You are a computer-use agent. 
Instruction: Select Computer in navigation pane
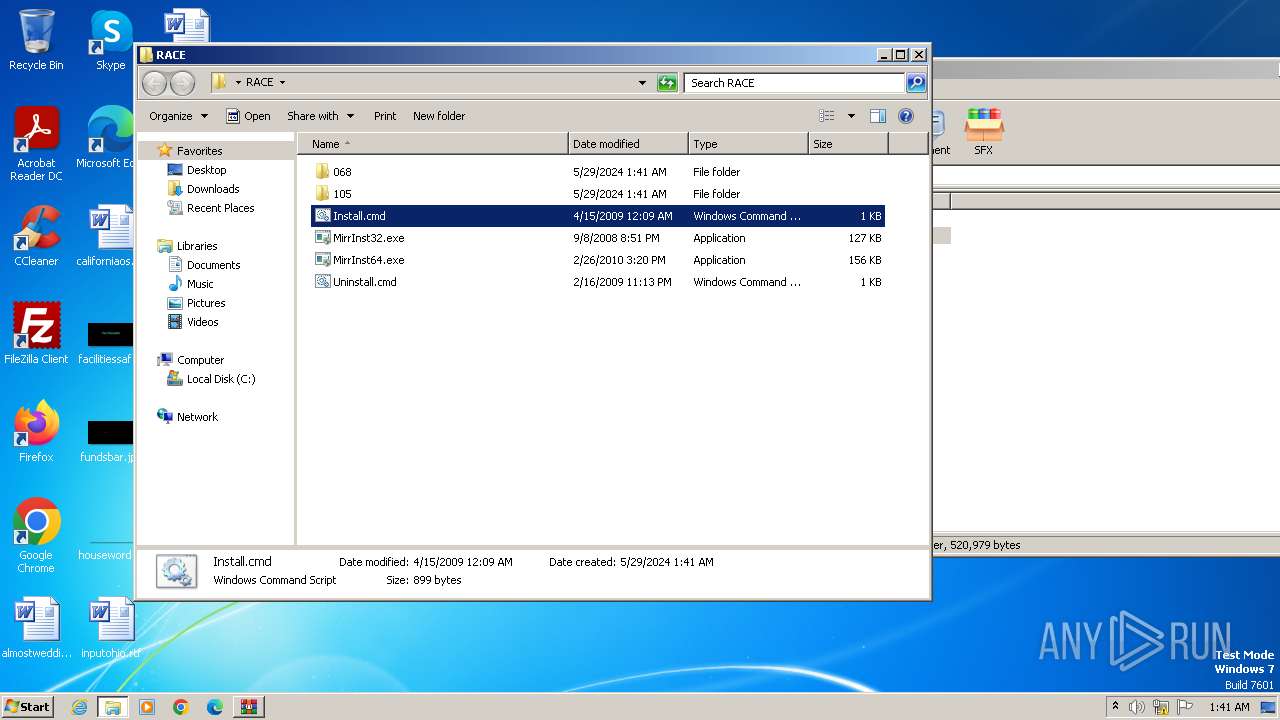(x=200, y=360)
